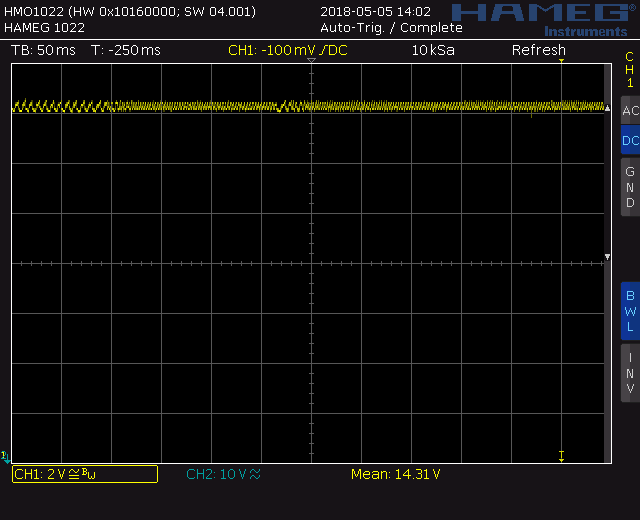Image resolution: width=640 pixels, height=520 pixels.
Task: Click the T: -250 ms trigger time readout
Action: [x=125, y=50]
